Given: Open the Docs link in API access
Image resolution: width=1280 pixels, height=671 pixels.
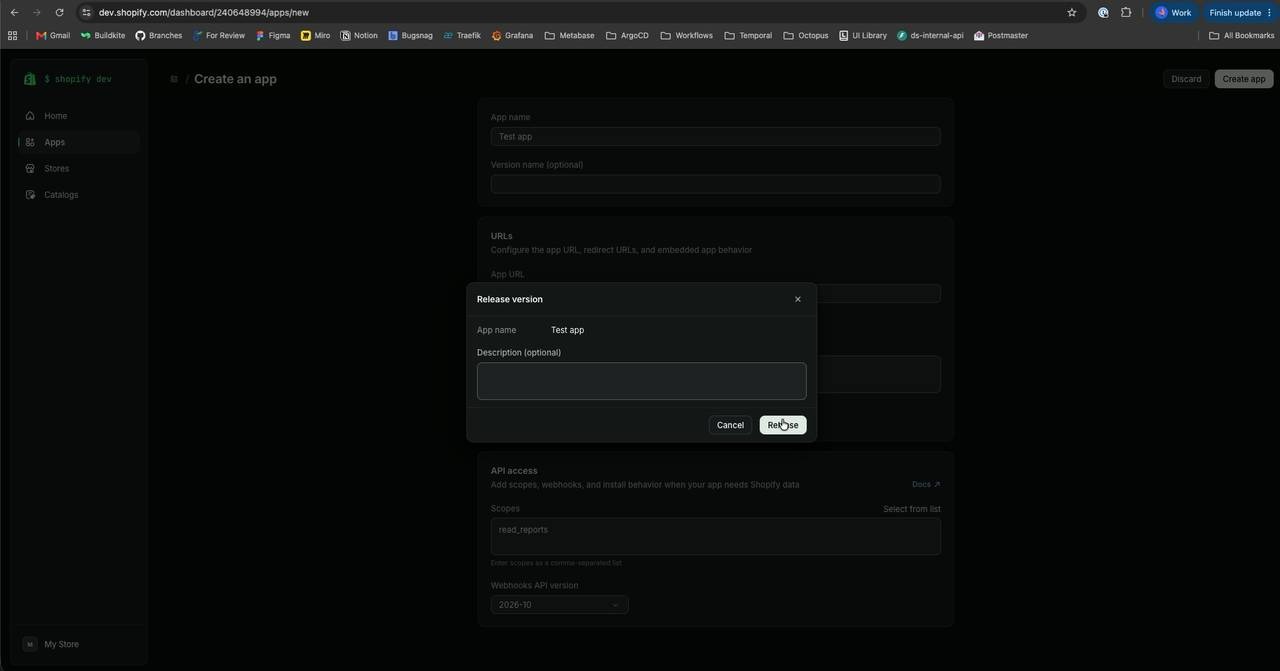Looking at the screenshot, I should pyautogui.click(x=926, y=485).
